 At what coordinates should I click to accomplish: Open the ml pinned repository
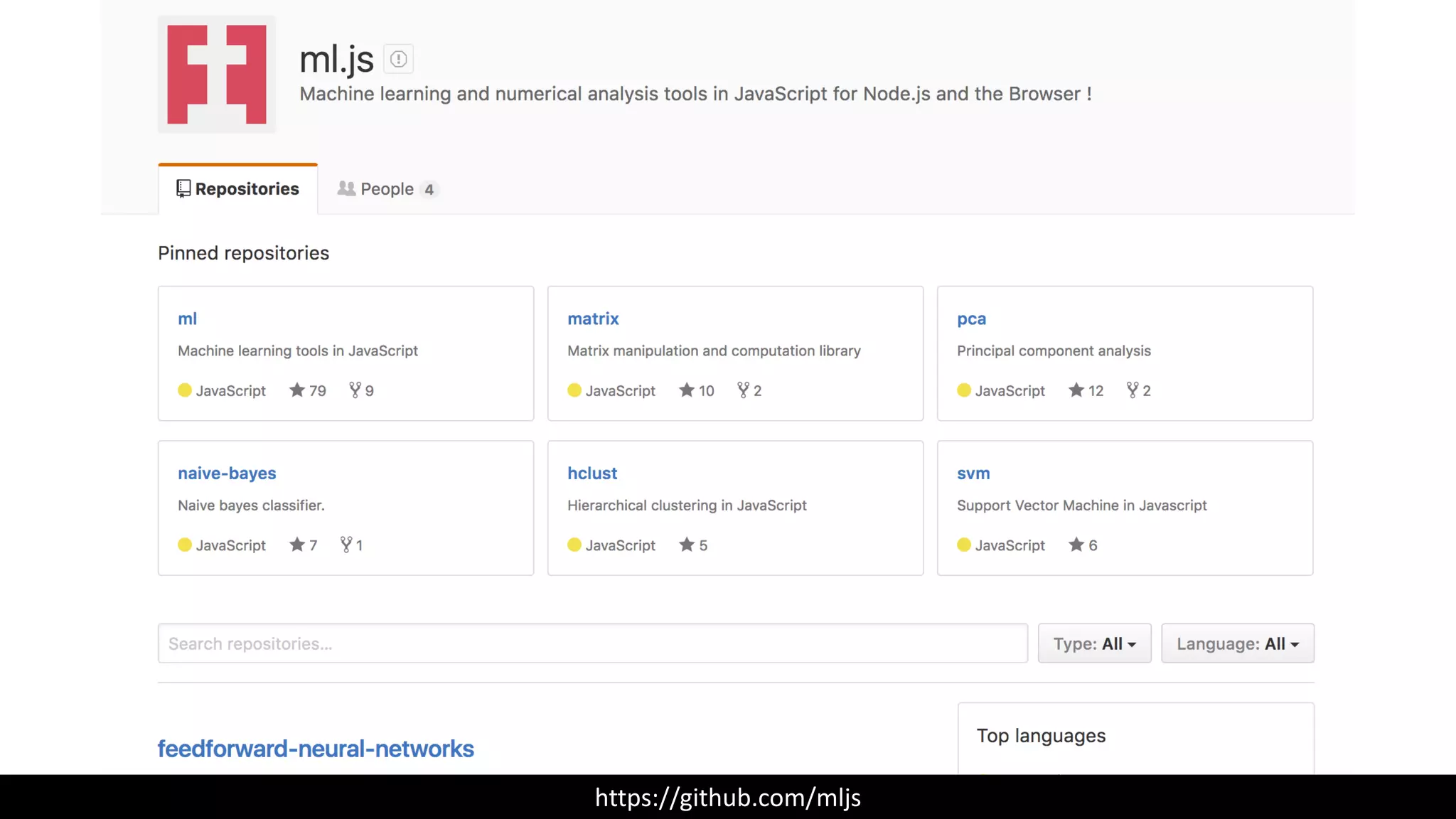187,318
